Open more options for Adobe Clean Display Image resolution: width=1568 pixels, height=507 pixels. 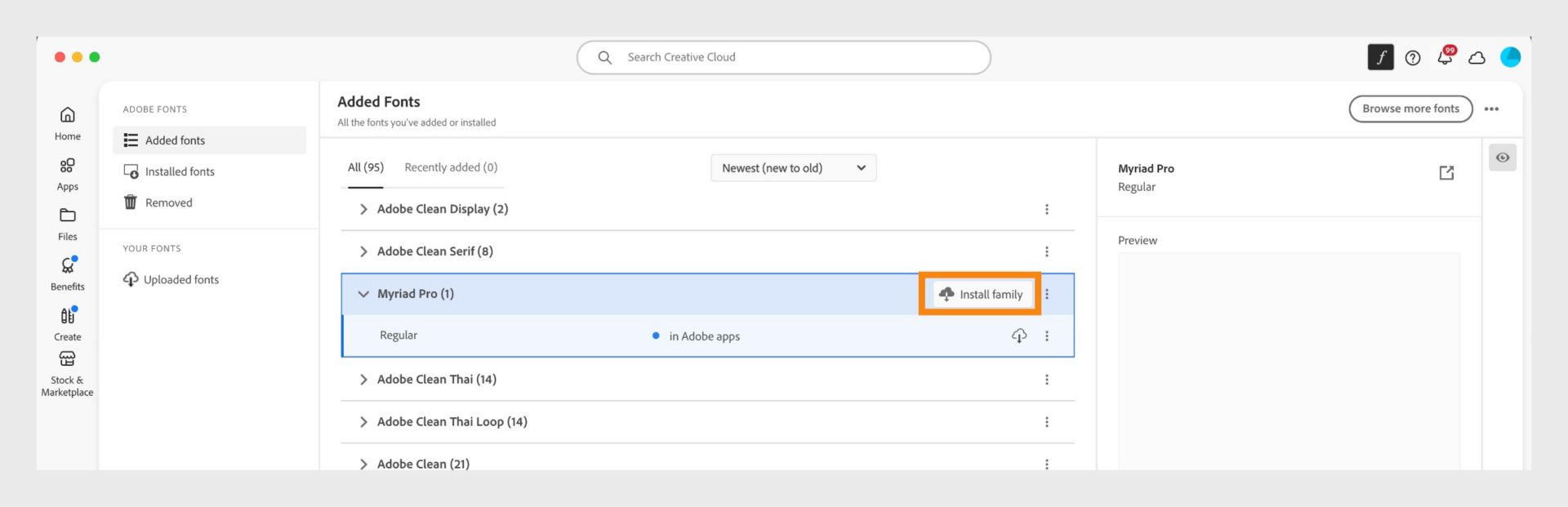pos(1046,209)
